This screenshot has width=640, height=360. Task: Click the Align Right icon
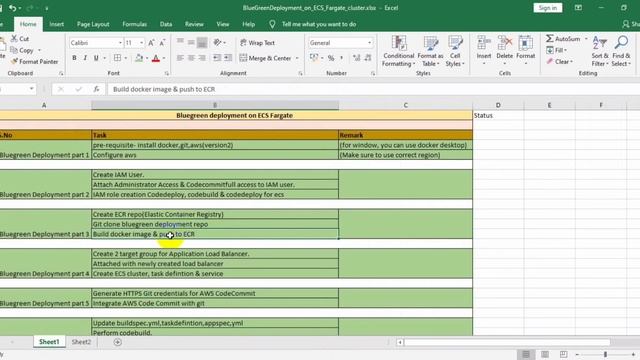point(202,58)
